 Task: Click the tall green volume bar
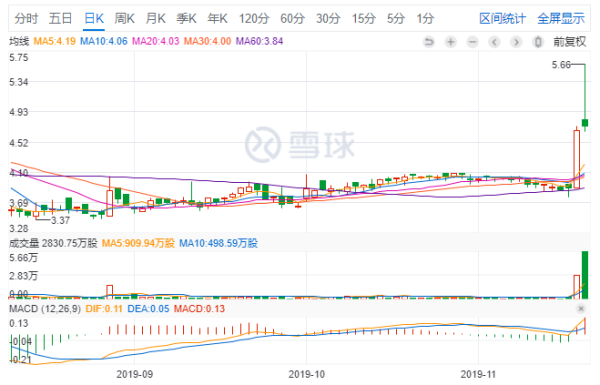point(585,275)
